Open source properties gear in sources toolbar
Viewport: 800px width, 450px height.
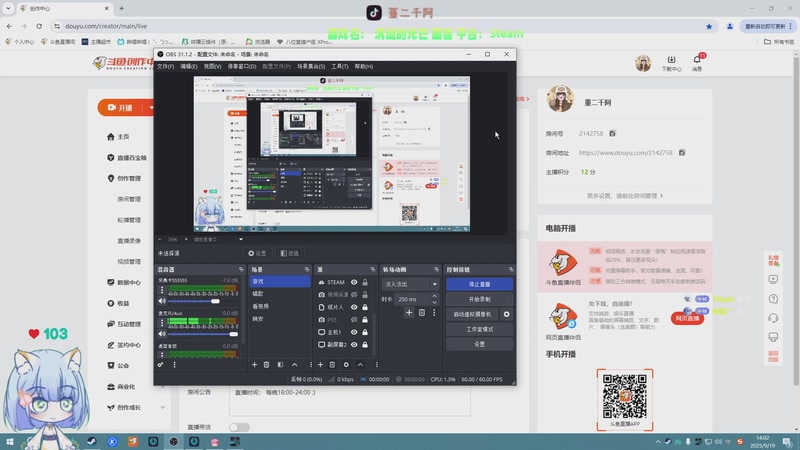(346, 365)
